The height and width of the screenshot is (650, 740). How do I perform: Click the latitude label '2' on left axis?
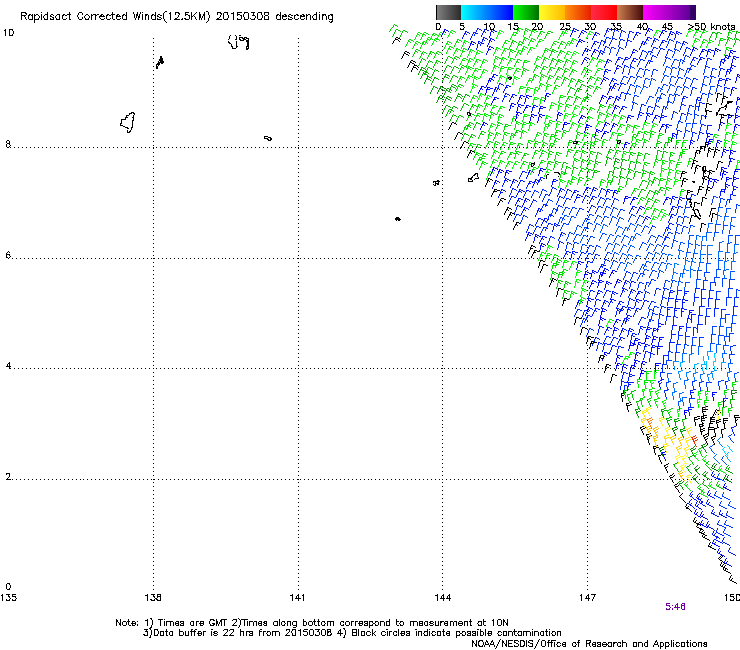coord(8,477)
